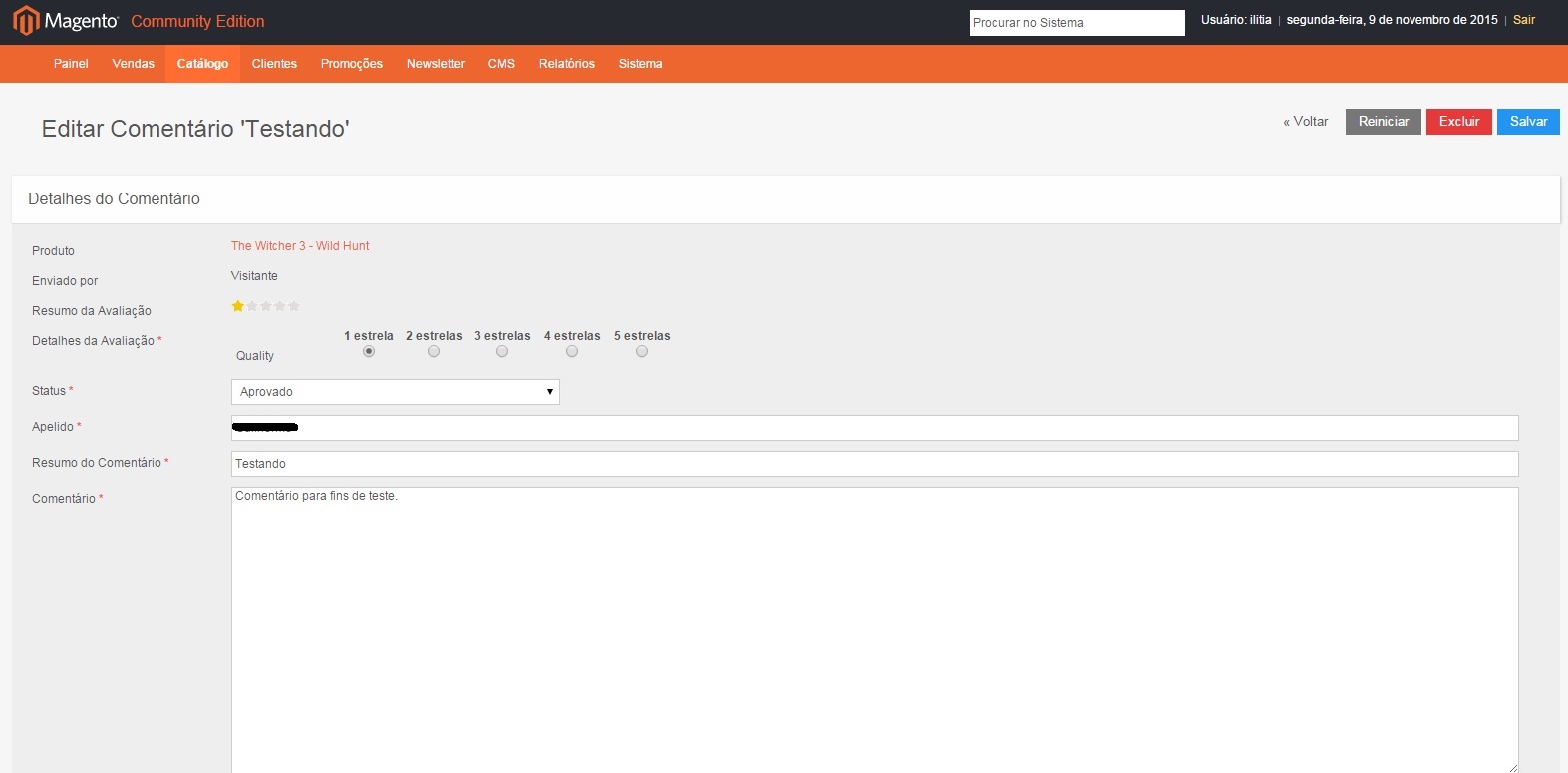Open the Status dropdown showing Aprovado
The height and width of the screenshot is (773, 1568).
[x=396, y=392]
